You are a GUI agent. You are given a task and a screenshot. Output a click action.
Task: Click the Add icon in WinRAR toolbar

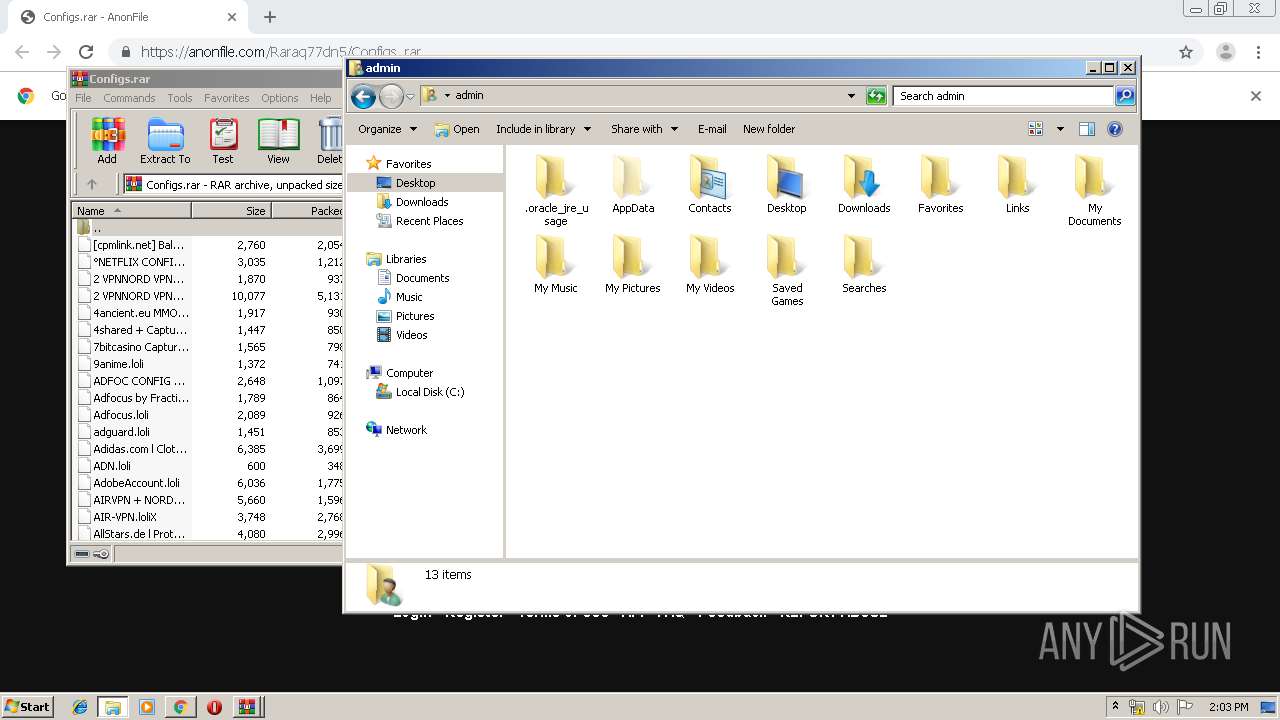pos(107,141)
